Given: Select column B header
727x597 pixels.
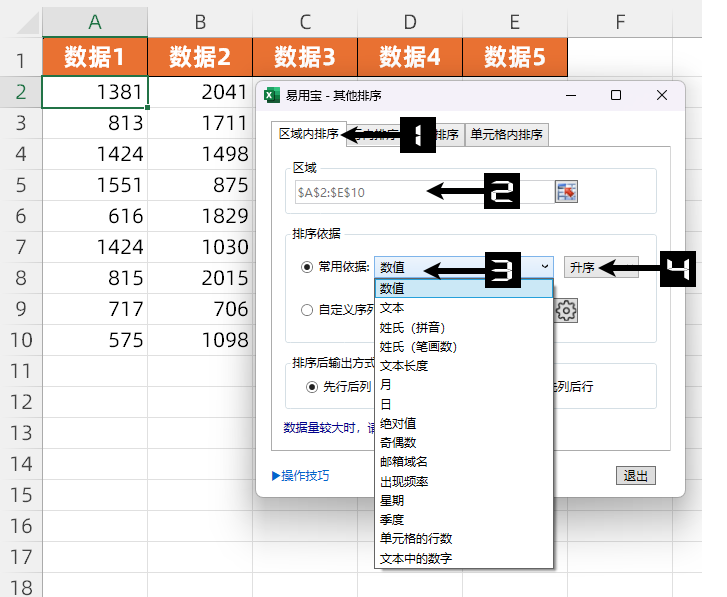Looking at the screenshot, I should (200, 22).
